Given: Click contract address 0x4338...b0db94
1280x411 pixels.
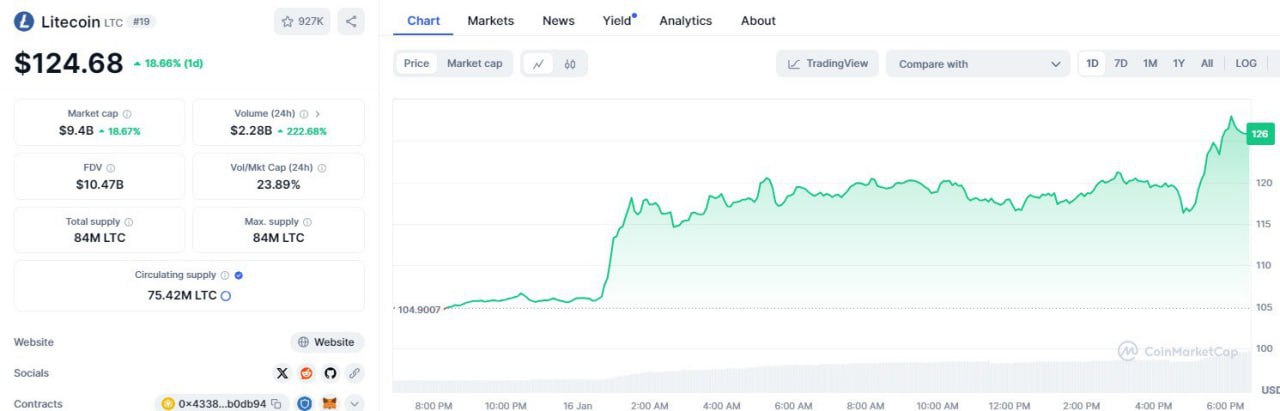Looking at the screenshot, I should [222, 404].
